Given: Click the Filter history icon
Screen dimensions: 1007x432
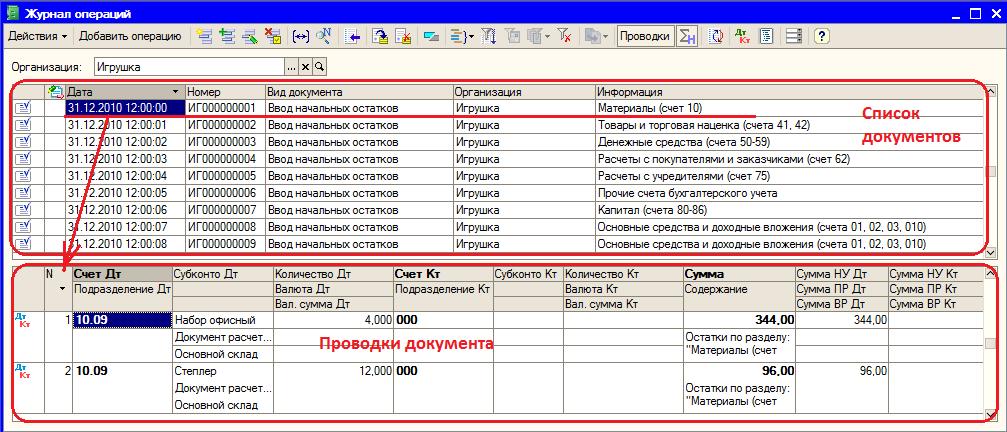Looking at the screenshot, I should pos(534,37).
